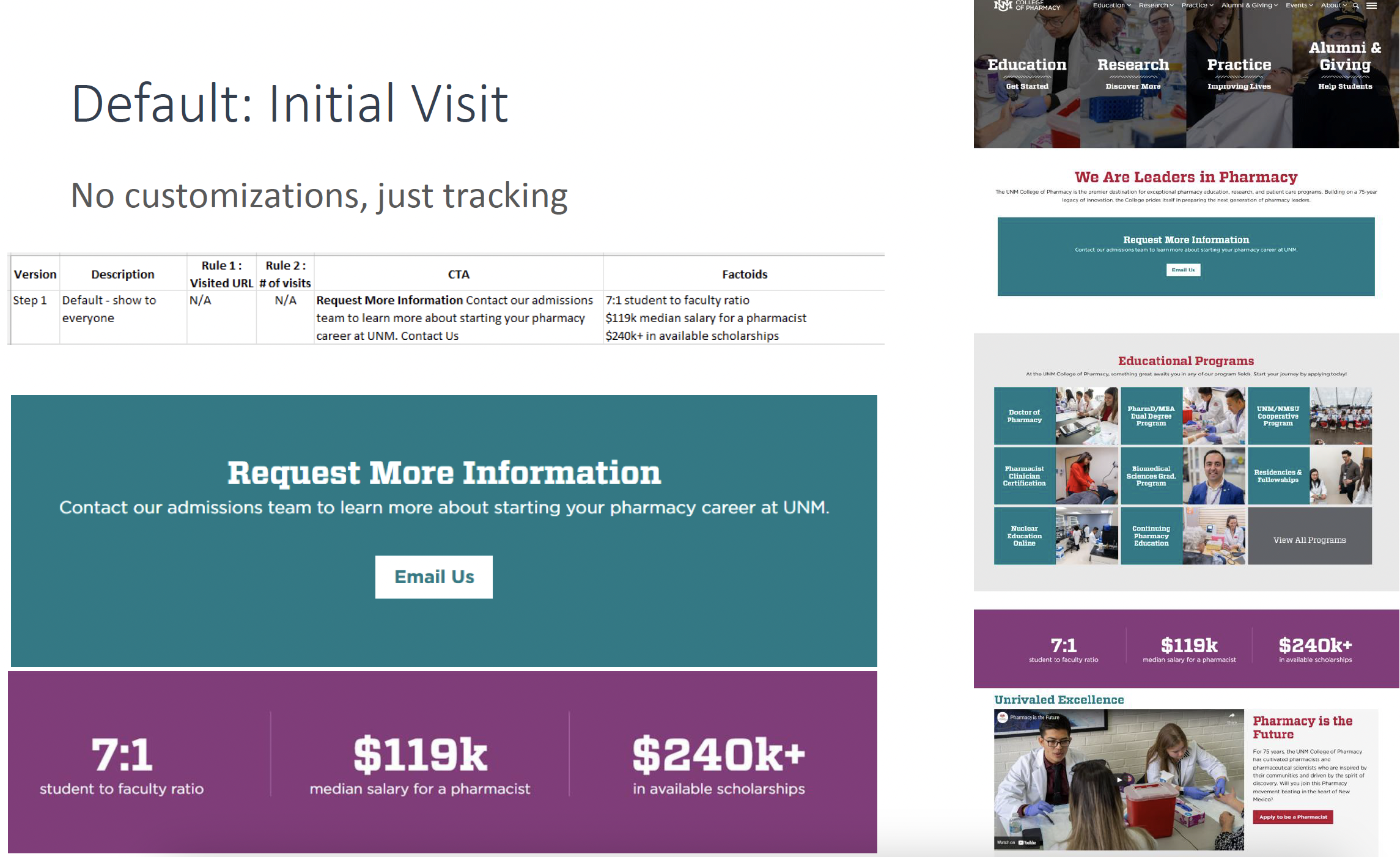The image size is (1400, 857).
Task: Click the large '$119k' median salary figure
Action: (420, 754)
